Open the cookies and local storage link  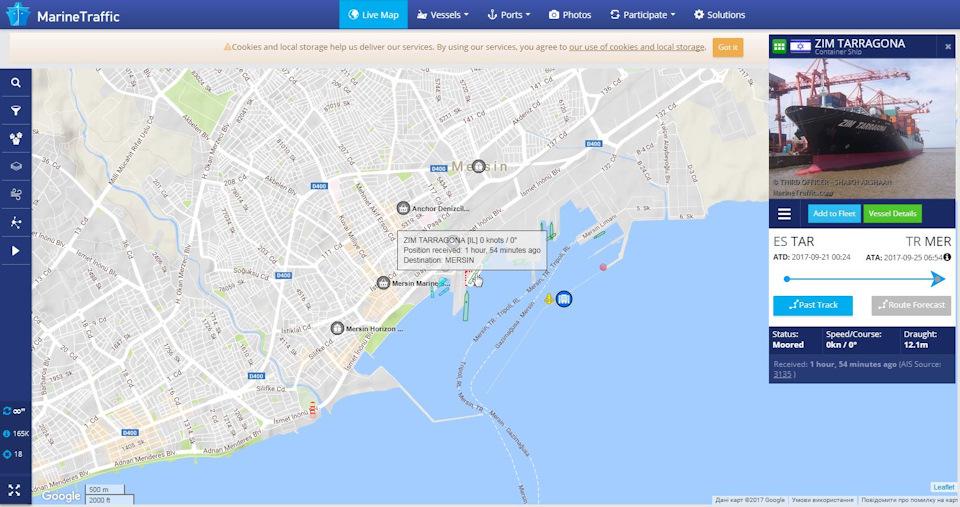[637, 47]
